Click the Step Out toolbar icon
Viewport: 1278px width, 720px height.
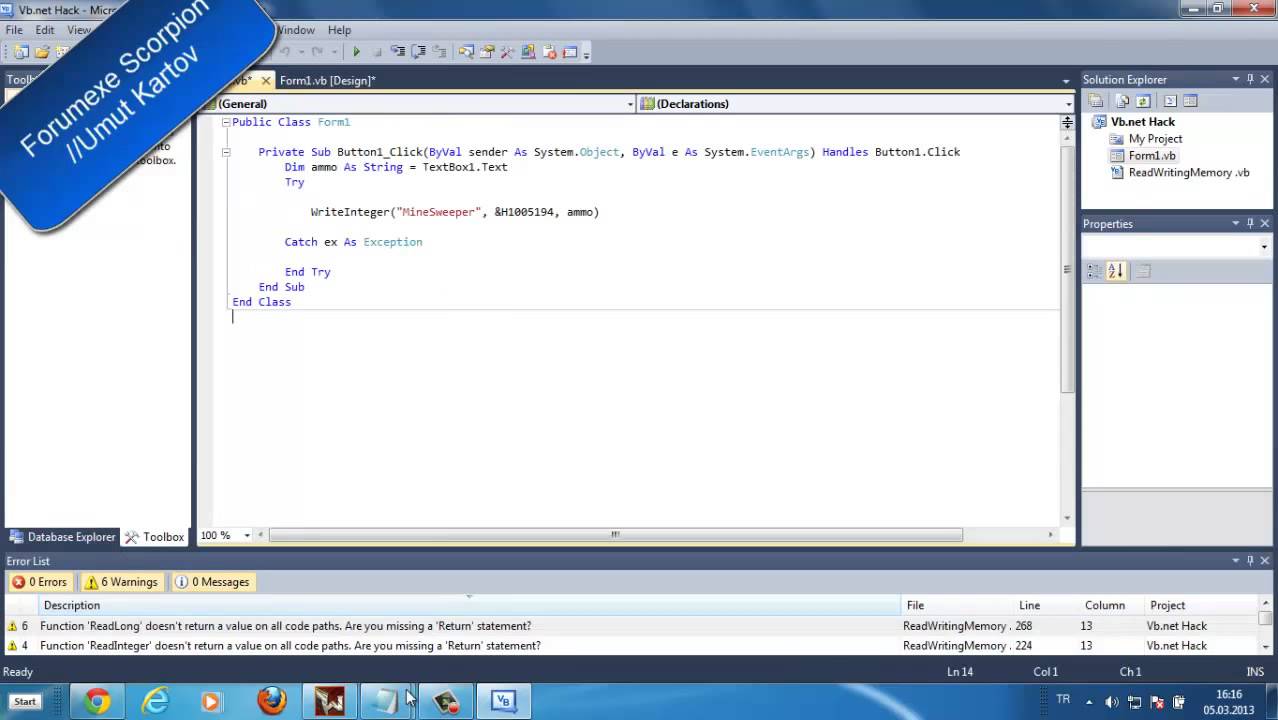pyautogui.click(x=439, y=52)
